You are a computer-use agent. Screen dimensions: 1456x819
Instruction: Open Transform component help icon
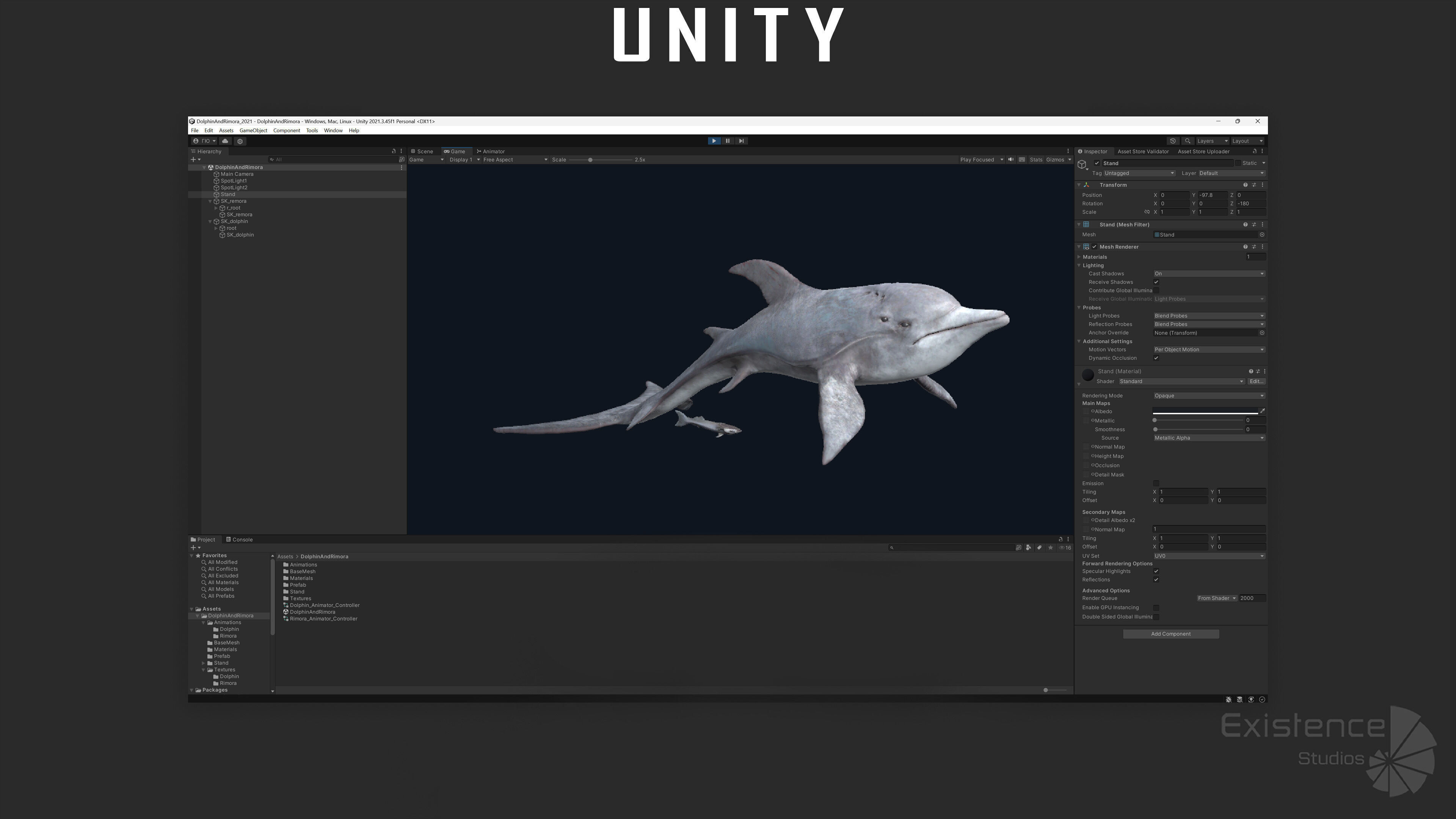[x=1245, y=185]
